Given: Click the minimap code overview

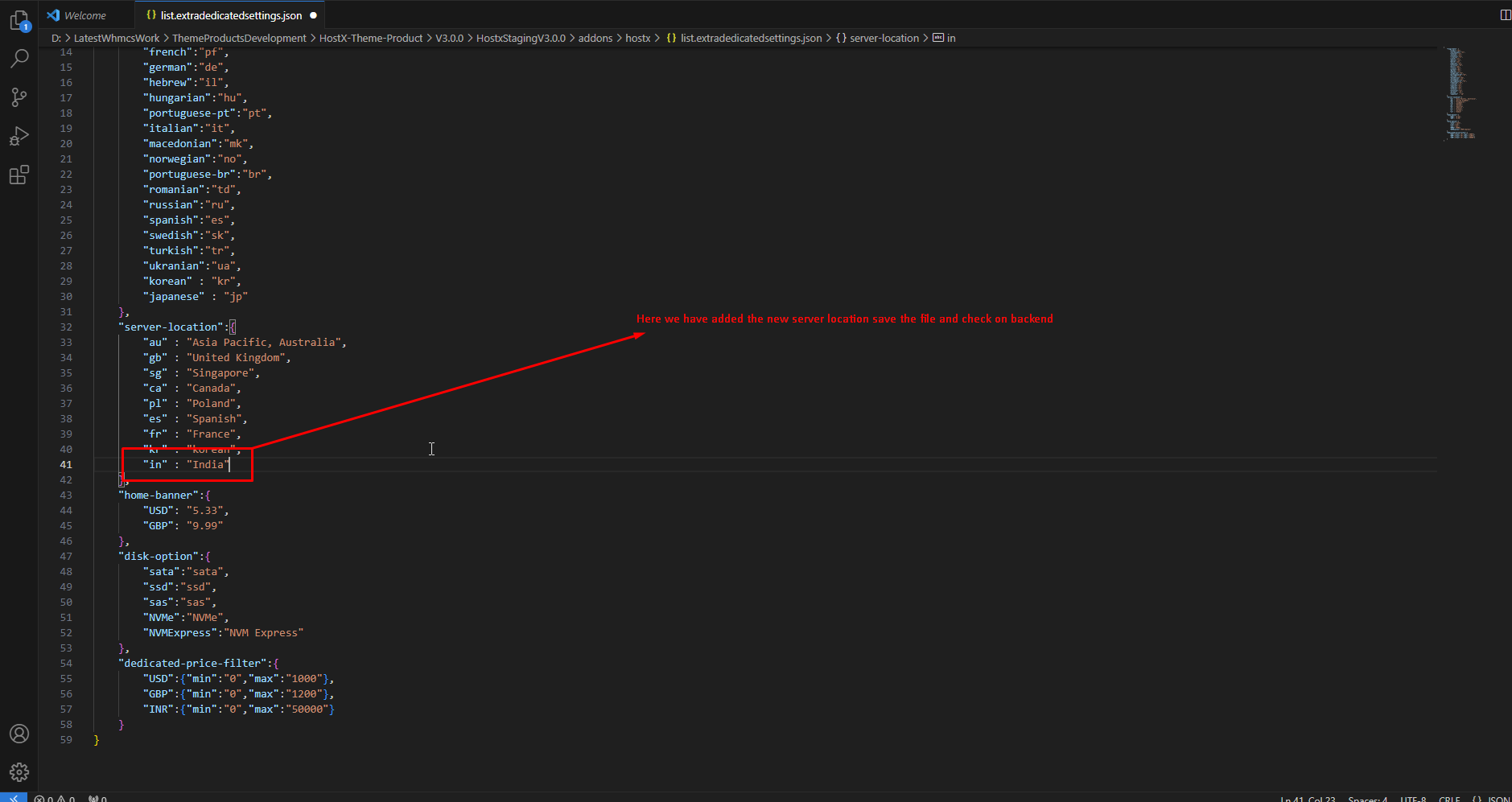Looking at the screenshot, I should coord(1459,93).
